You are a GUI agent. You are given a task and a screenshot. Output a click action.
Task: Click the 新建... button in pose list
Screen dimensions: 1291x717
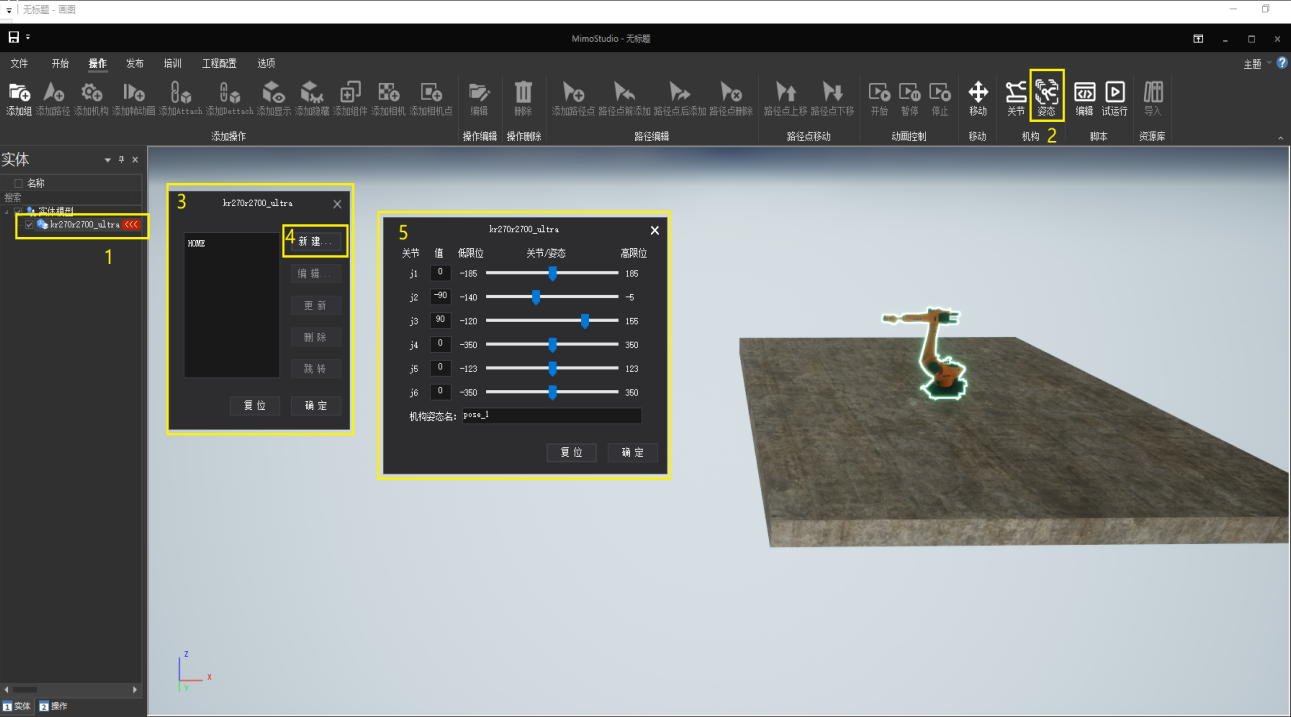click(x=315, y=242)
